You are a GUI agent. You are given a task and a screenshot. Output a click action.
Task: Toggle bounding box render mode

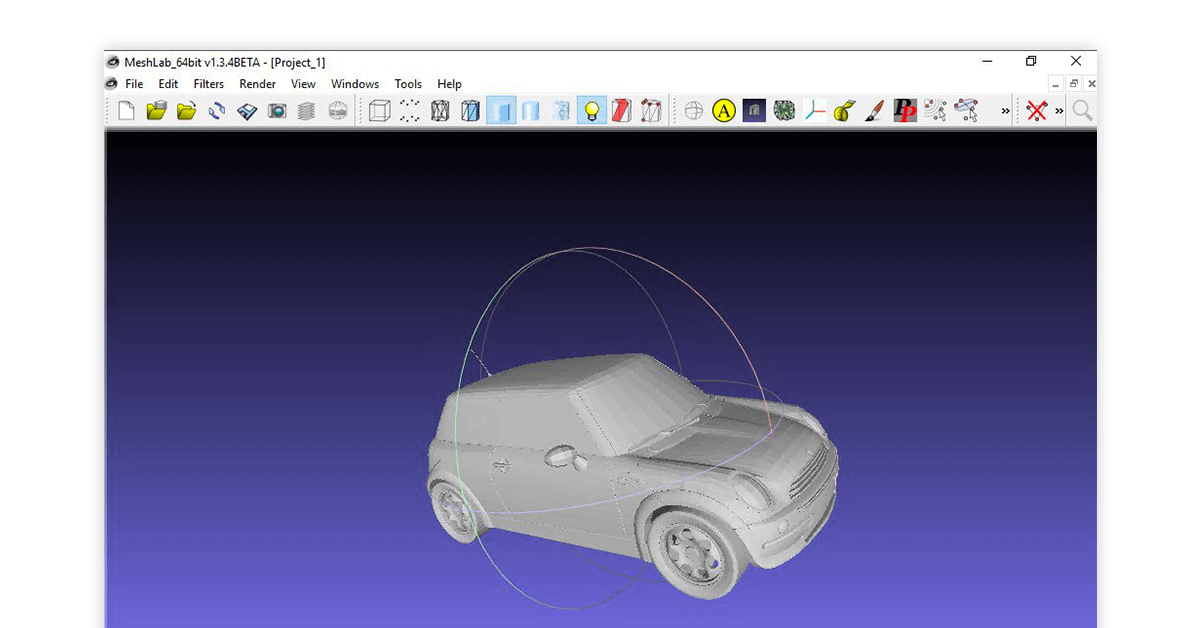pyautogui.click(x=379, y=111)
